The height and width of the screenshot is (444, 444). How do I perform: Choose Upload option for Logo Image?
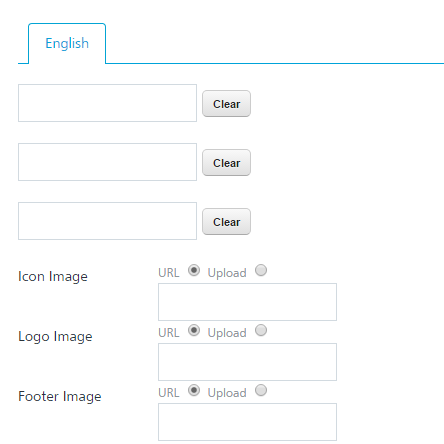point(261,330)
